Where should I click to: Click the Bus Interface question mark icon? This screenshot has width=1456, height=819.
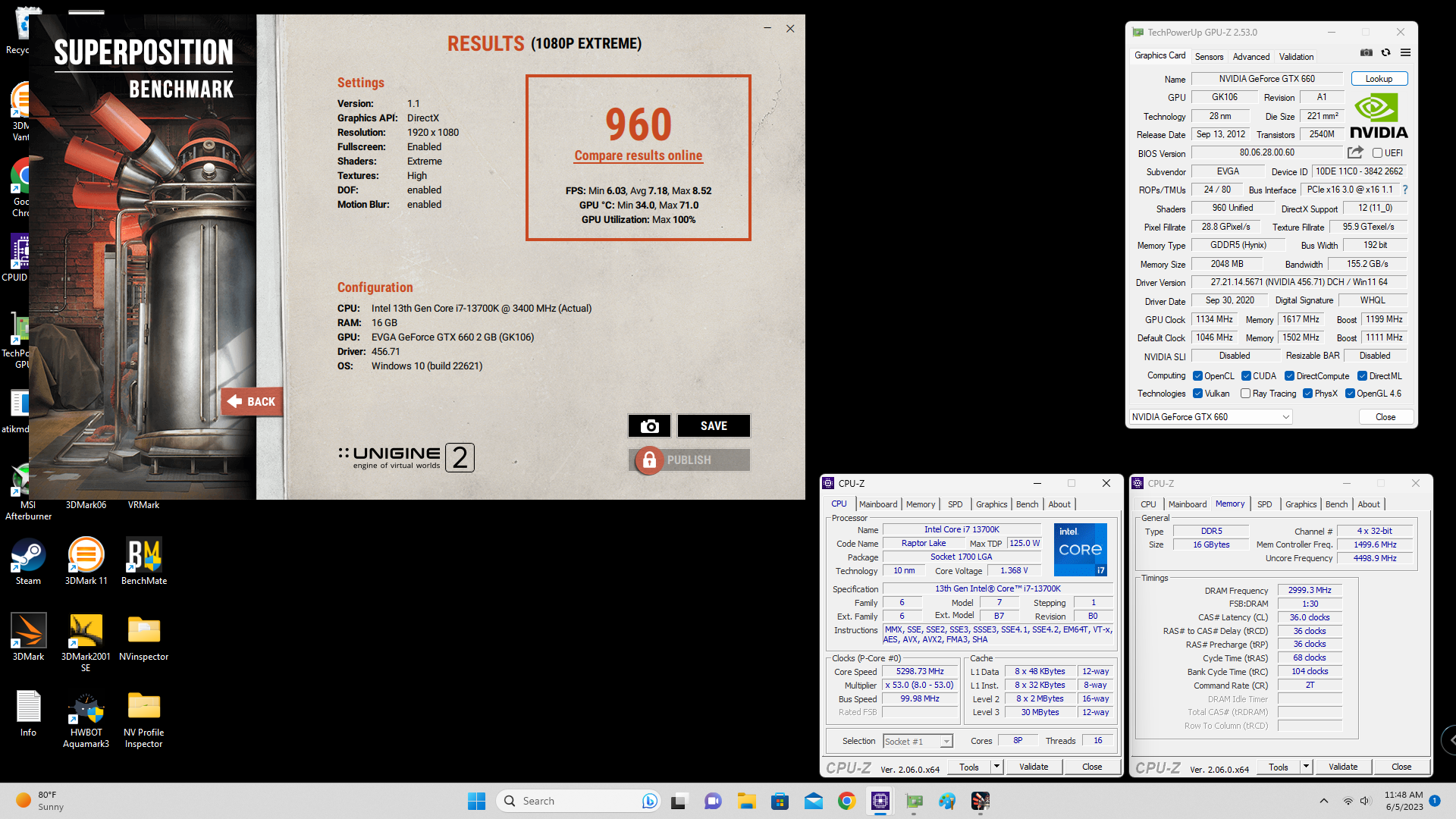tap(1405, 190)
